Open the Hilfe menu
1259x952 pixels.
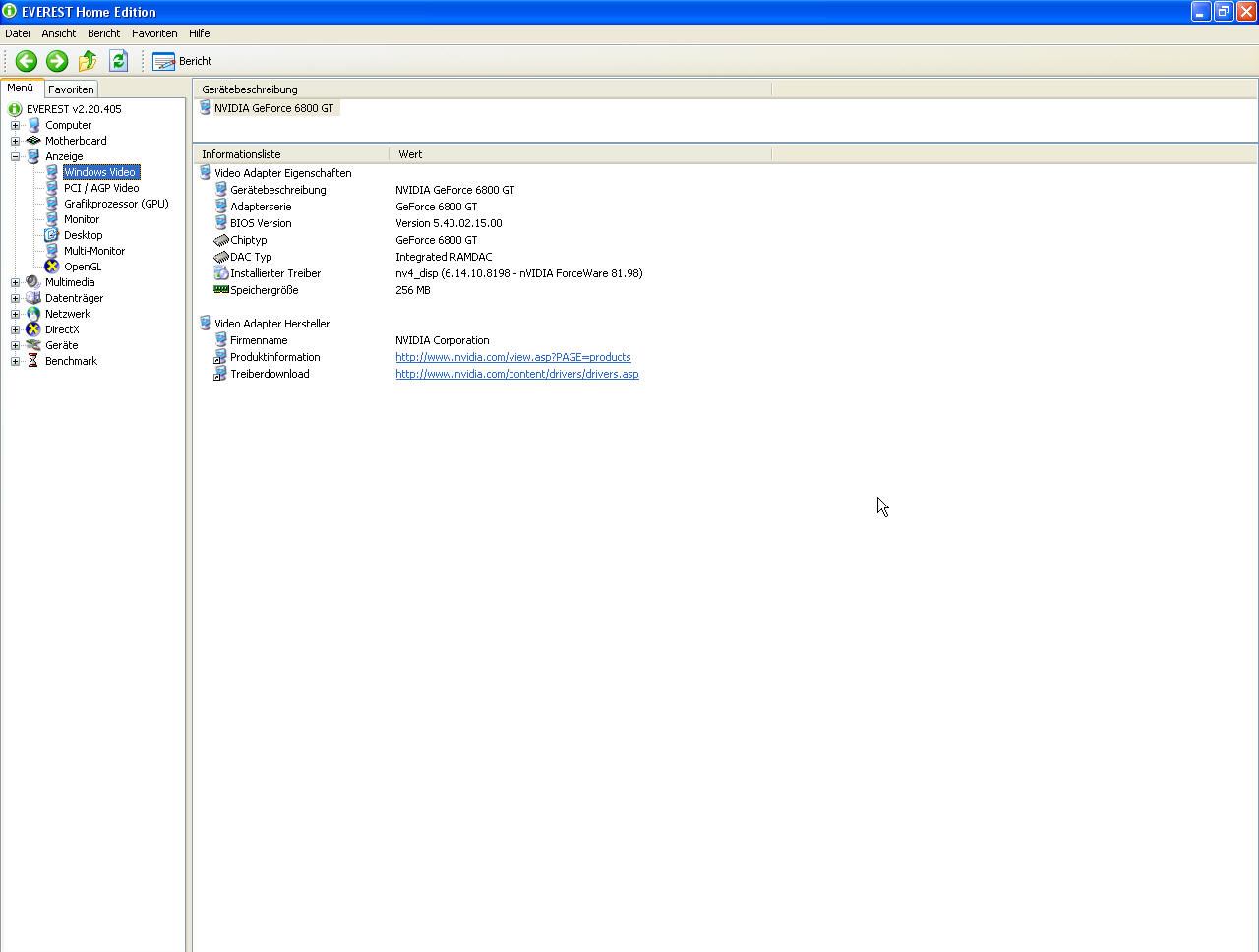199,33
